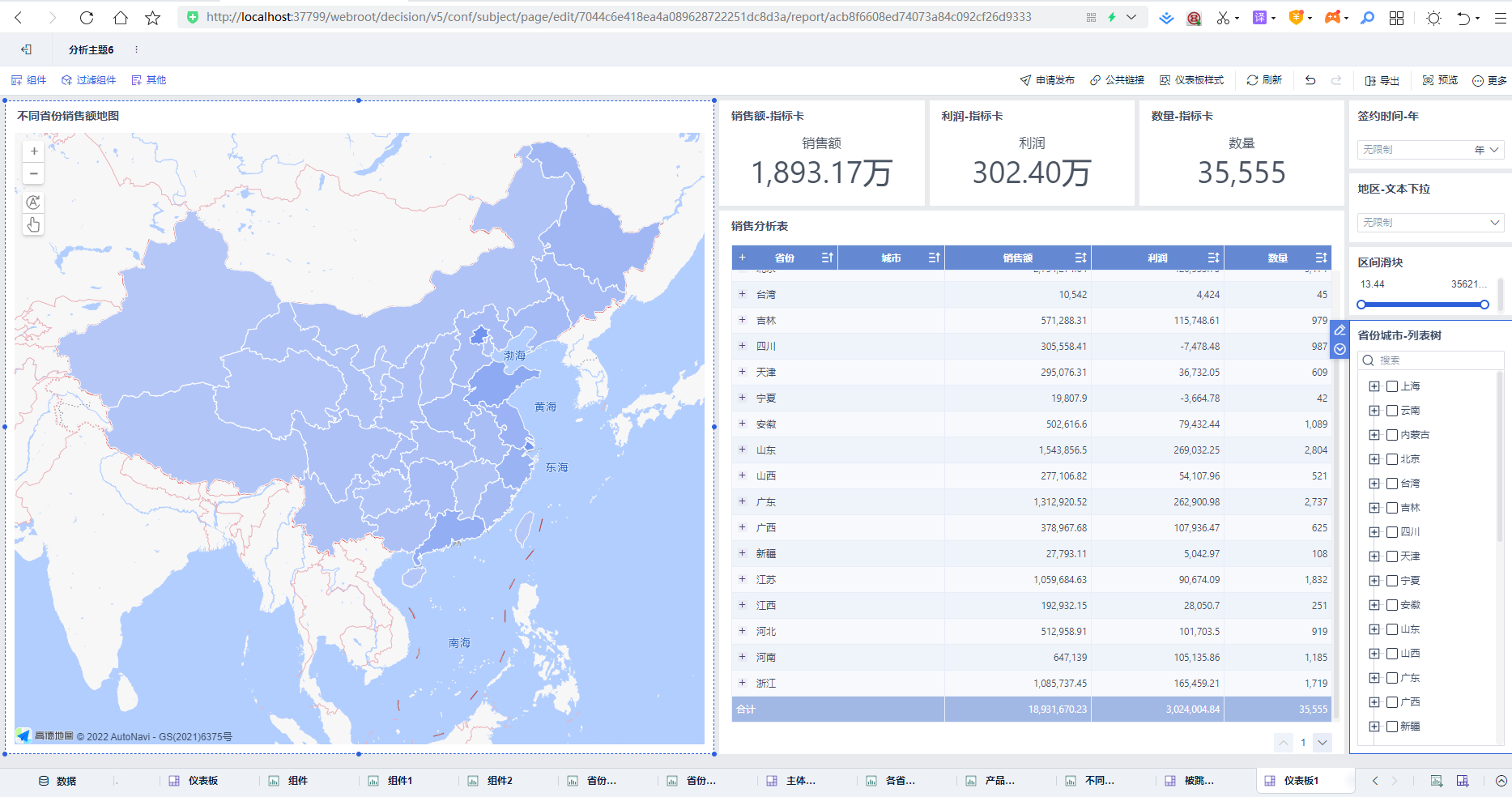
Task: Click the browser magnifier search icon
Action: [x=1367, y=18]
